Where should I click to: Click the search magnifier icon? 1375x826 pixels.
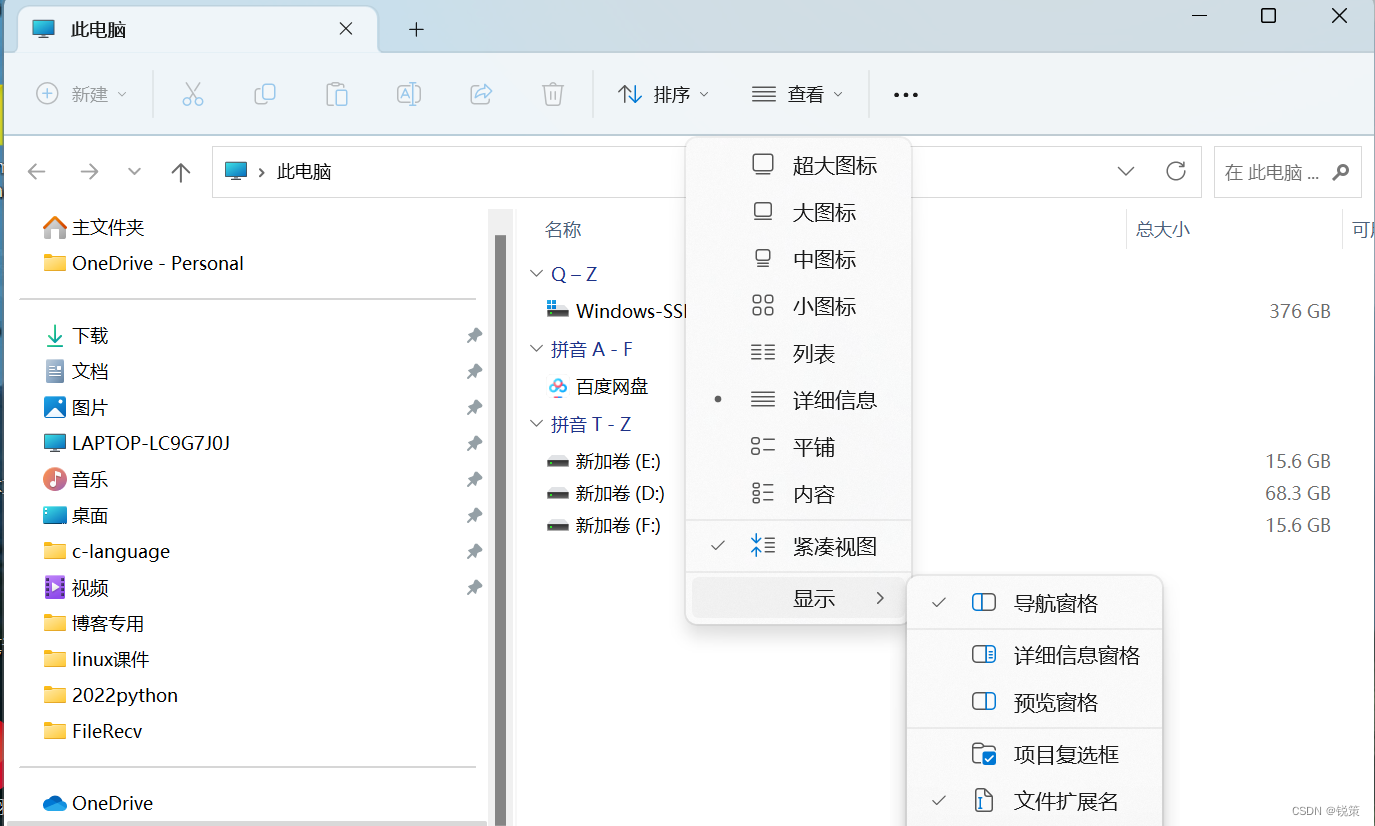(x=1341, y=171)
